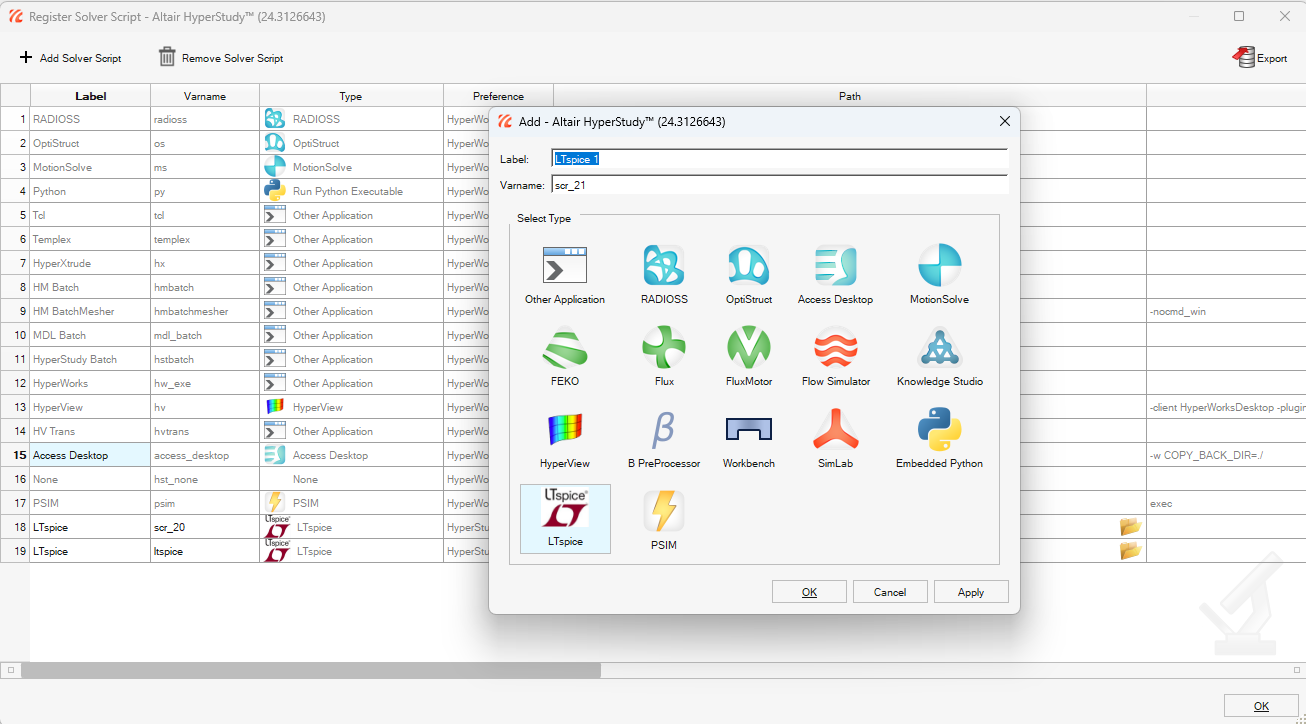Click Apply in the Add dialog
The width and height of the screenshot is (1306, 724).
pyautogui.click(x=971, y=592)
